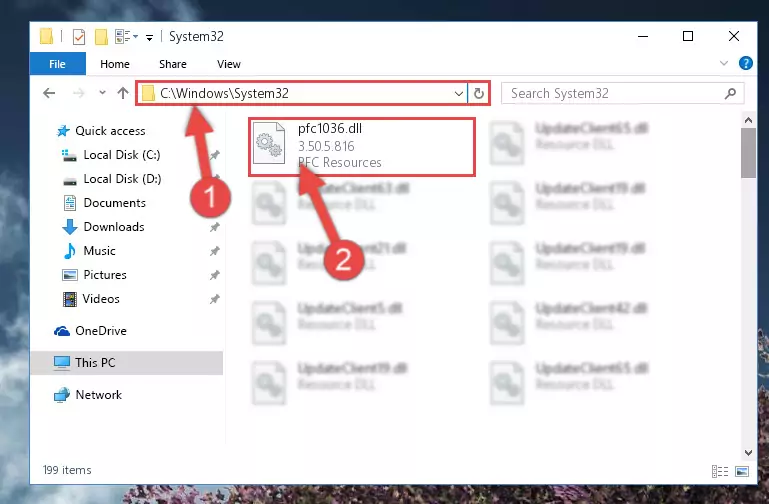Open Local Disk (C:) in sidebar
The image size is (769, 504).
121,155
